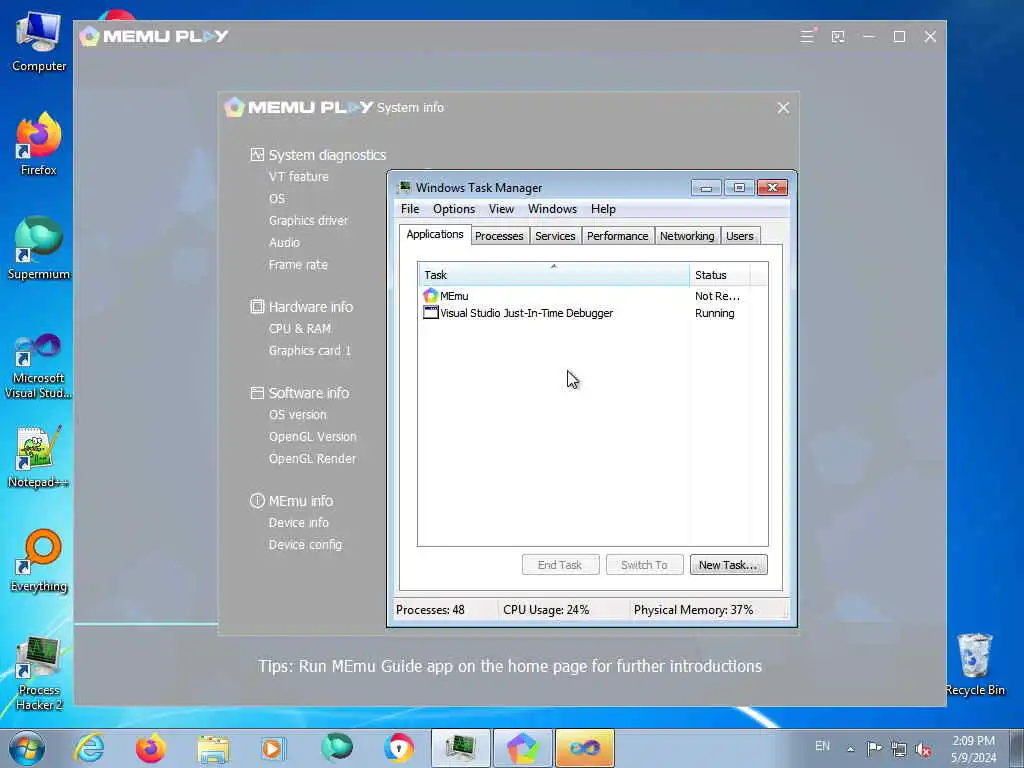1024x768 pixels.
Task: Launch Firefox from the desktop shortcut
Action: tap(39, 144)
